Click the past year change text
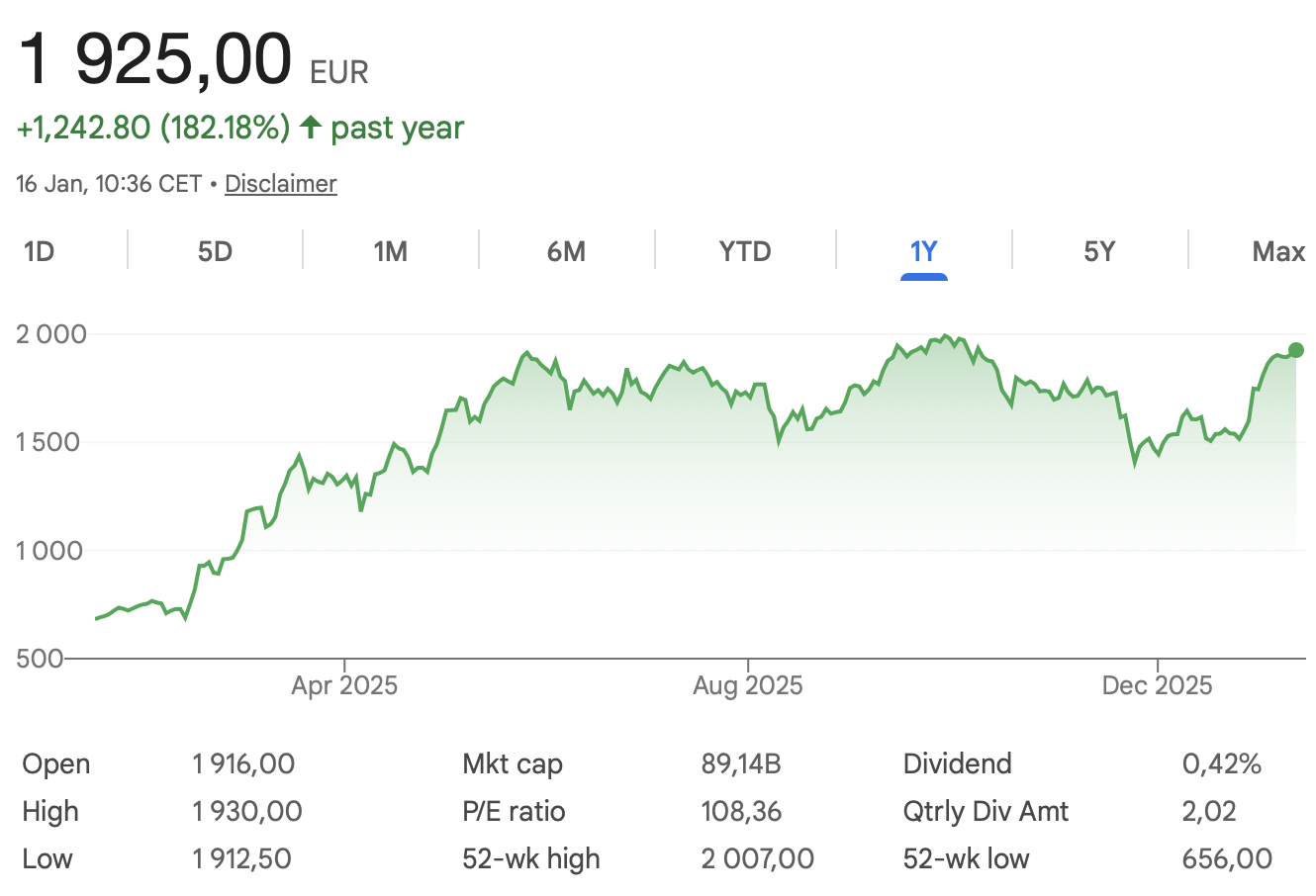The width and height of the screenshot is (1316, 896). 397,128
